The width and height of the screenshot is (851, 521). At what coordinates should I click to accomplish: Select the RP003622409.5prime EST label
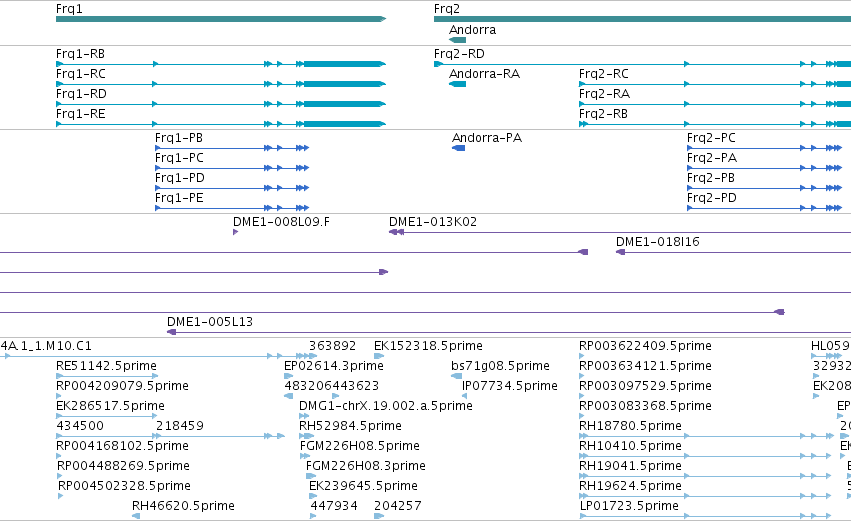[645, 346]
